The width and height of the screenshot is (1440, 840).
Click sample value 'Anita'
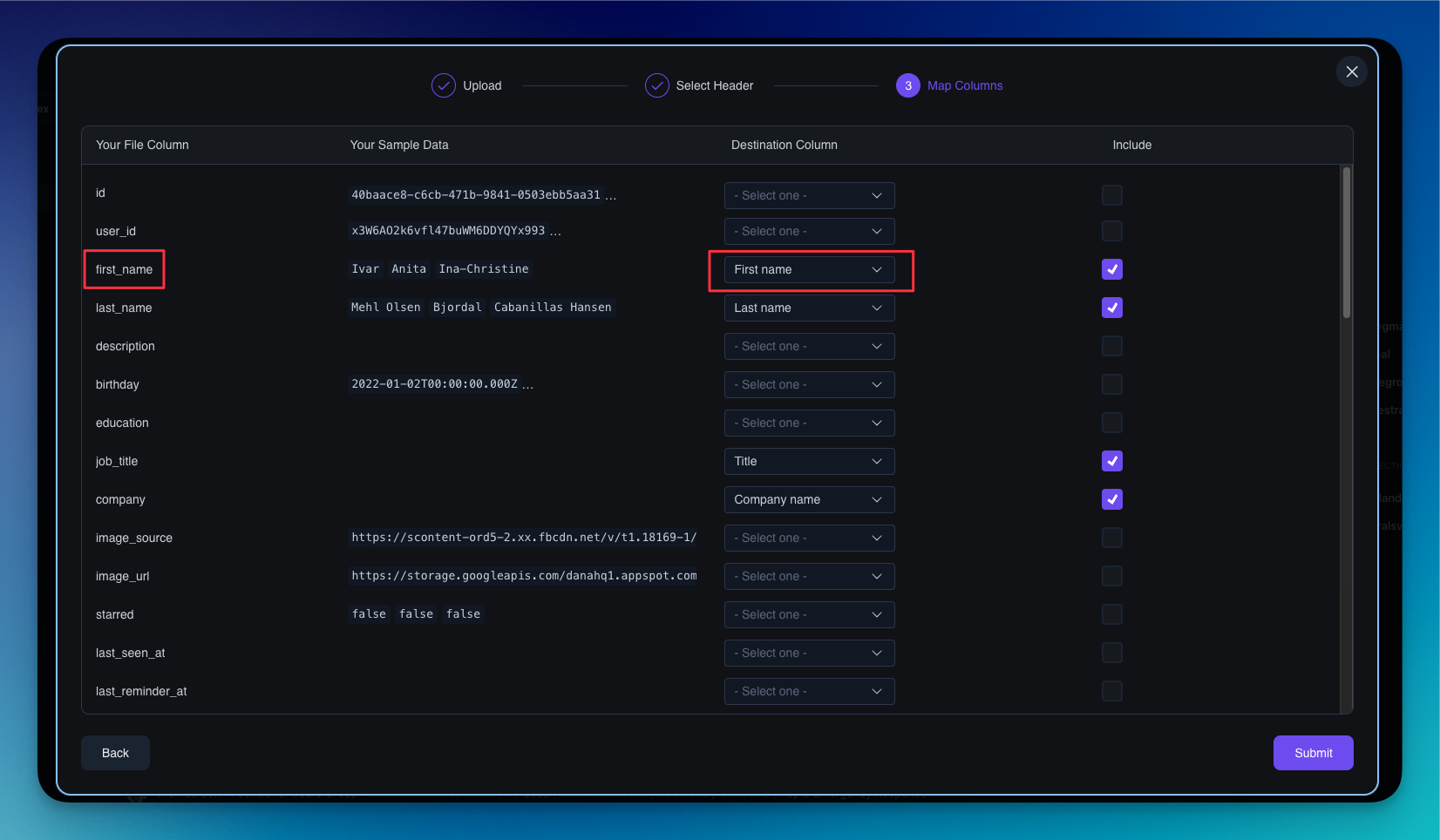(409, 268)
